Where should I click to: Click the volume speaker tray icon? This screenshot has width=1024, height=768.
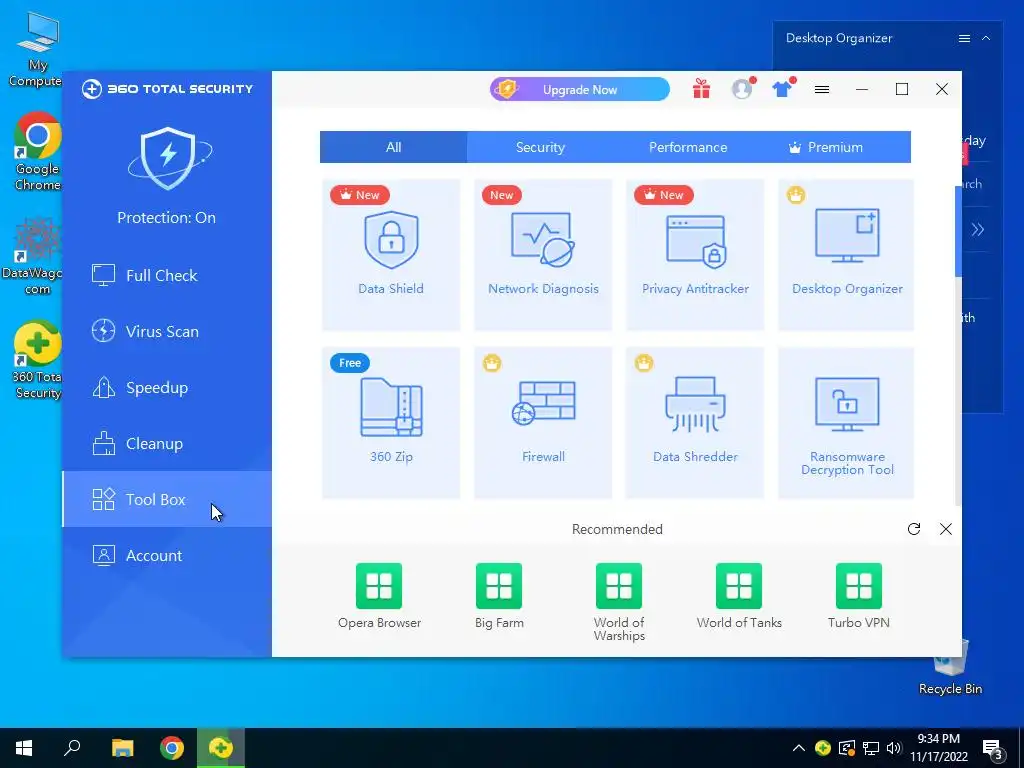[x=894, y=748]
